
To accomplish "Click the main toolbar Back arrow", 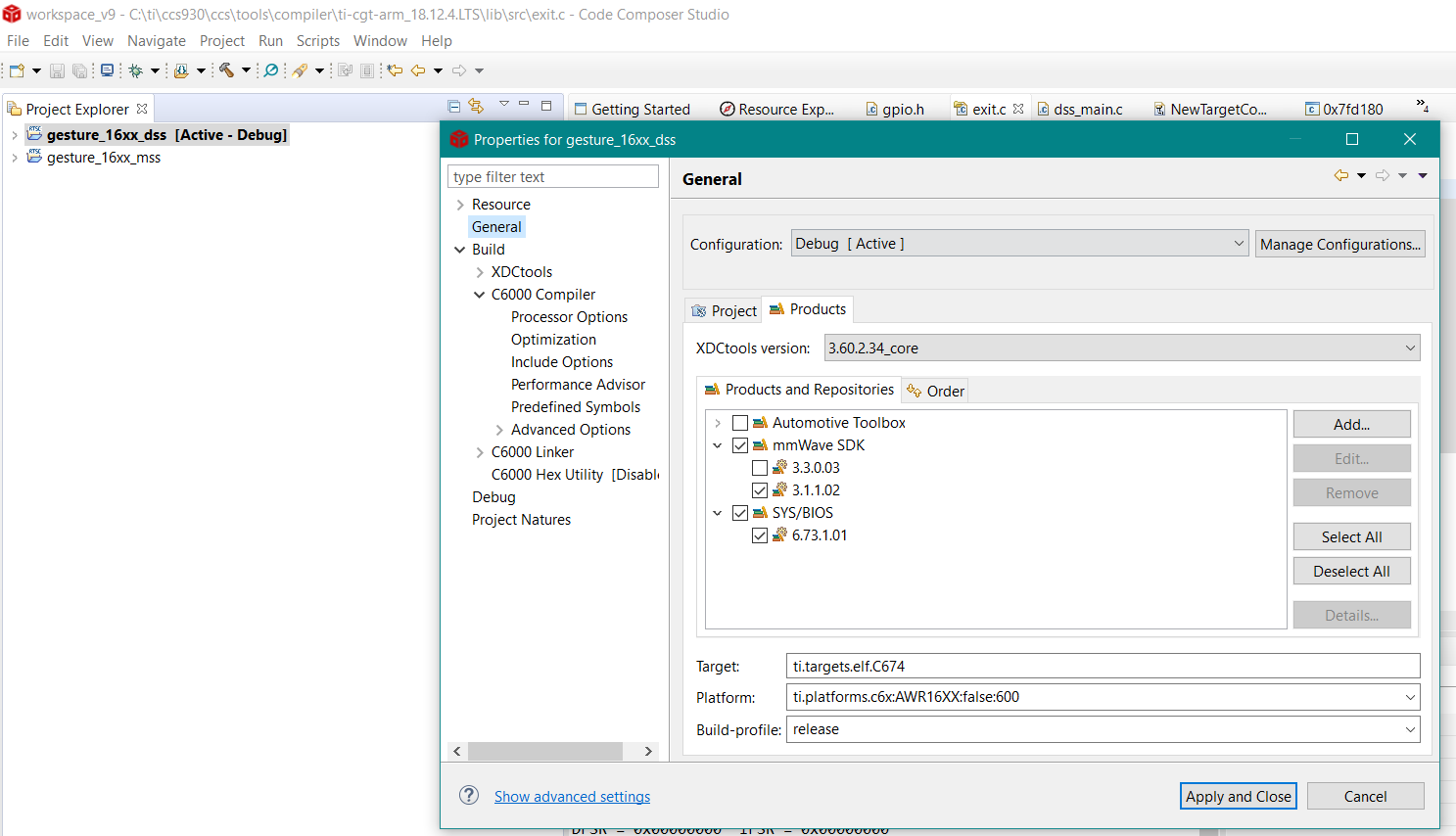I will pyautogui.click(x=418, y=70).
